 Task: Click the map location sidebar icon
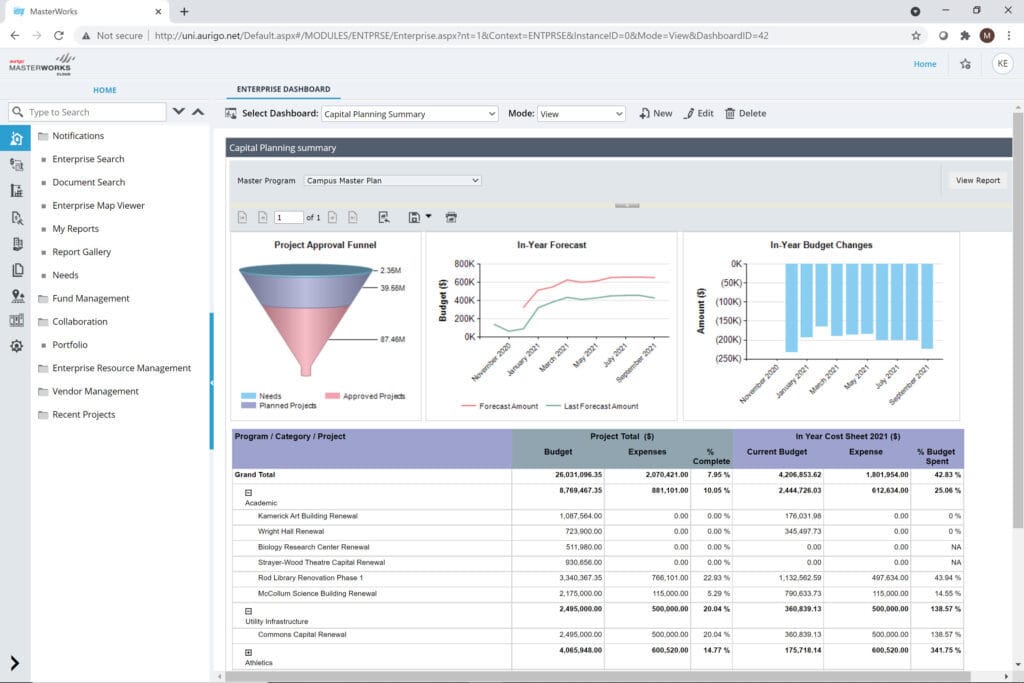click(x=16, y=295)
